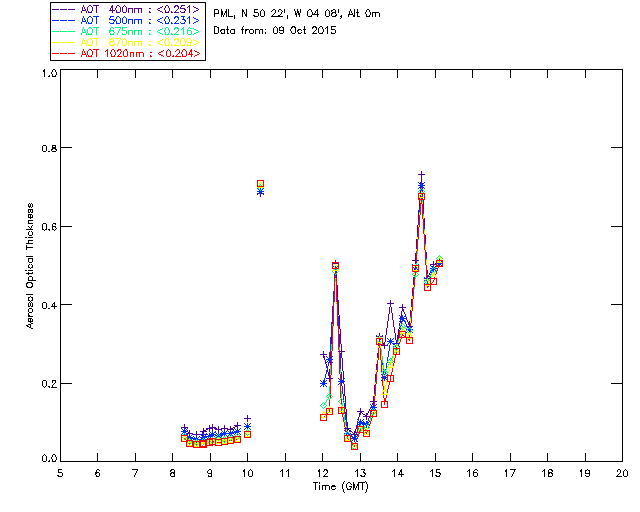Click the x-axis tick label 6
Screen dimensions: 640x512
tap(98, 473)
